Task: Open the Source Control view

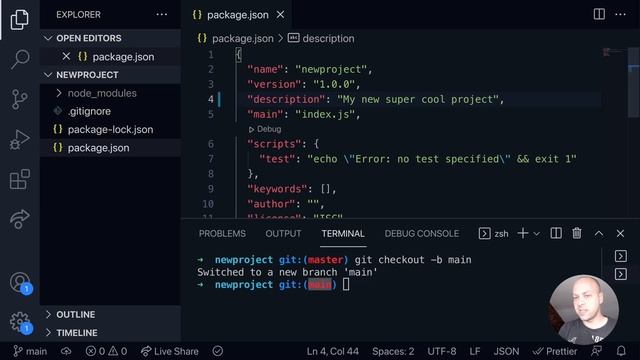Action: click(x=19, y=99)
